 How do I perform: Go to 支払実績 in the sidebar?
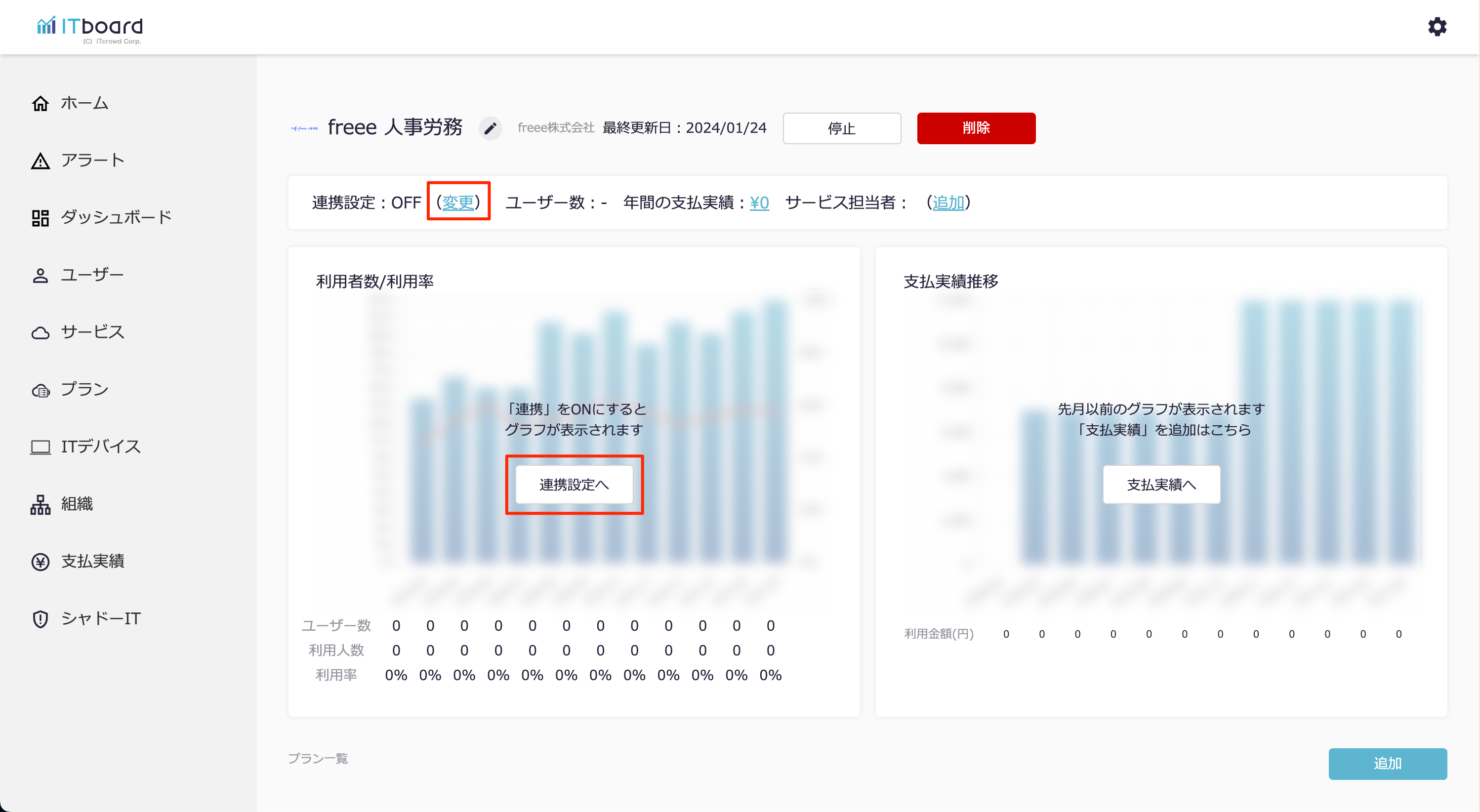92,561
